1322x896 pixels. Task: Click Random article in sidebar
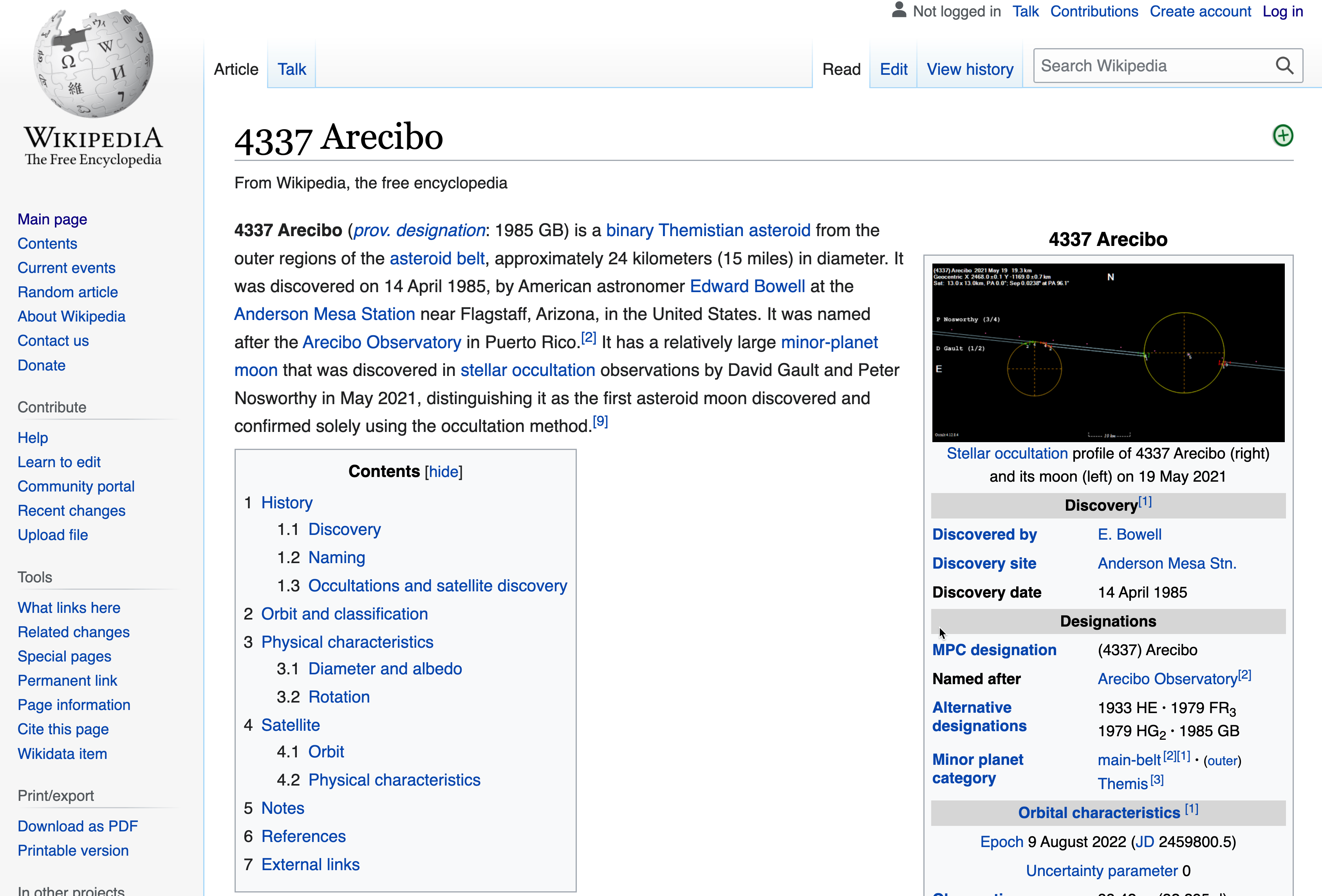68,292
